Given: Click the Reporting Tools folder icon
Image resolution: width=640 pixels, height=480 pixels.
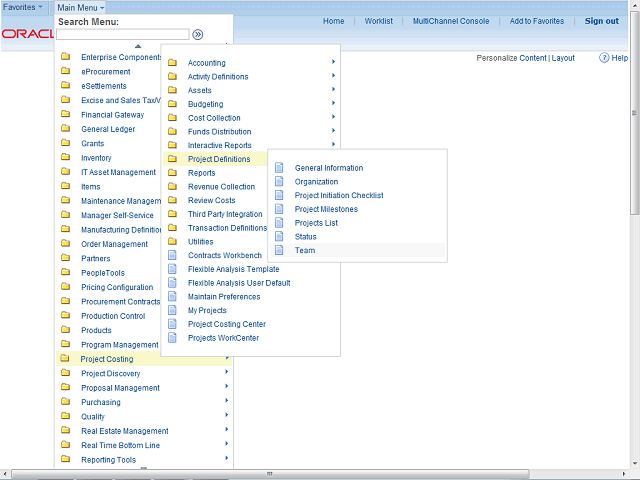Looking at the screenshot, I should point(66,460).
